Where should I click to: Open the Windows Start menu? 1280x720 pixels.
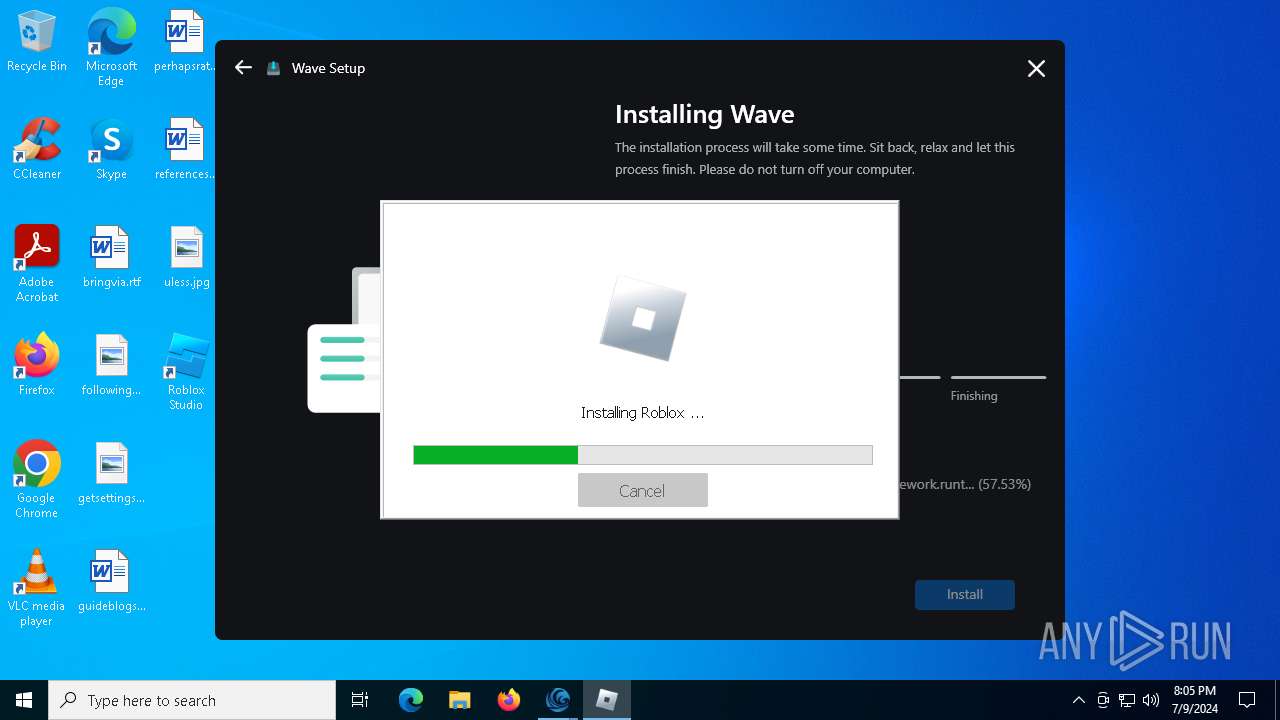(24, 700)
